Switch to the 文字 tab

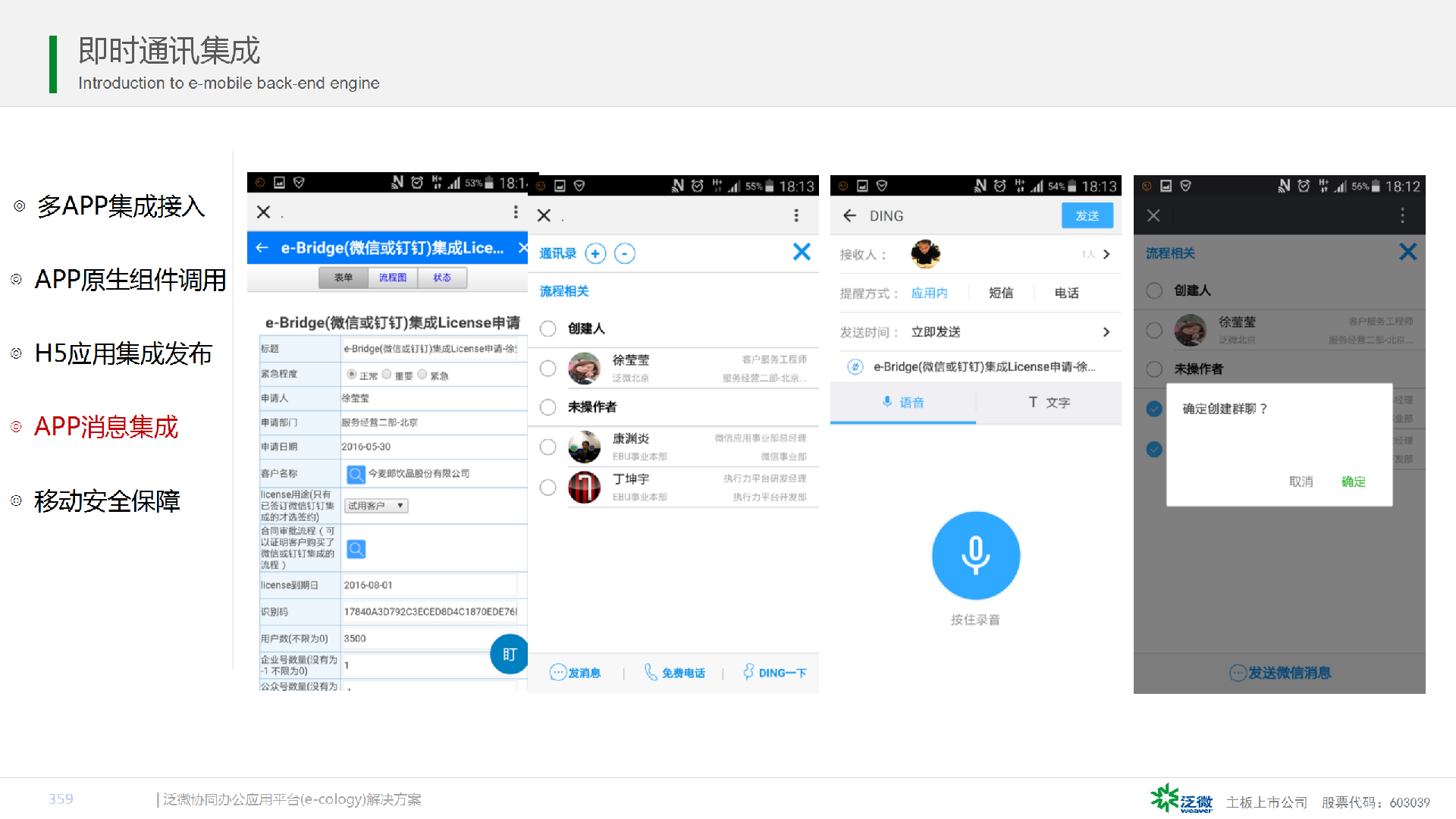click(x=1049, y=403)
